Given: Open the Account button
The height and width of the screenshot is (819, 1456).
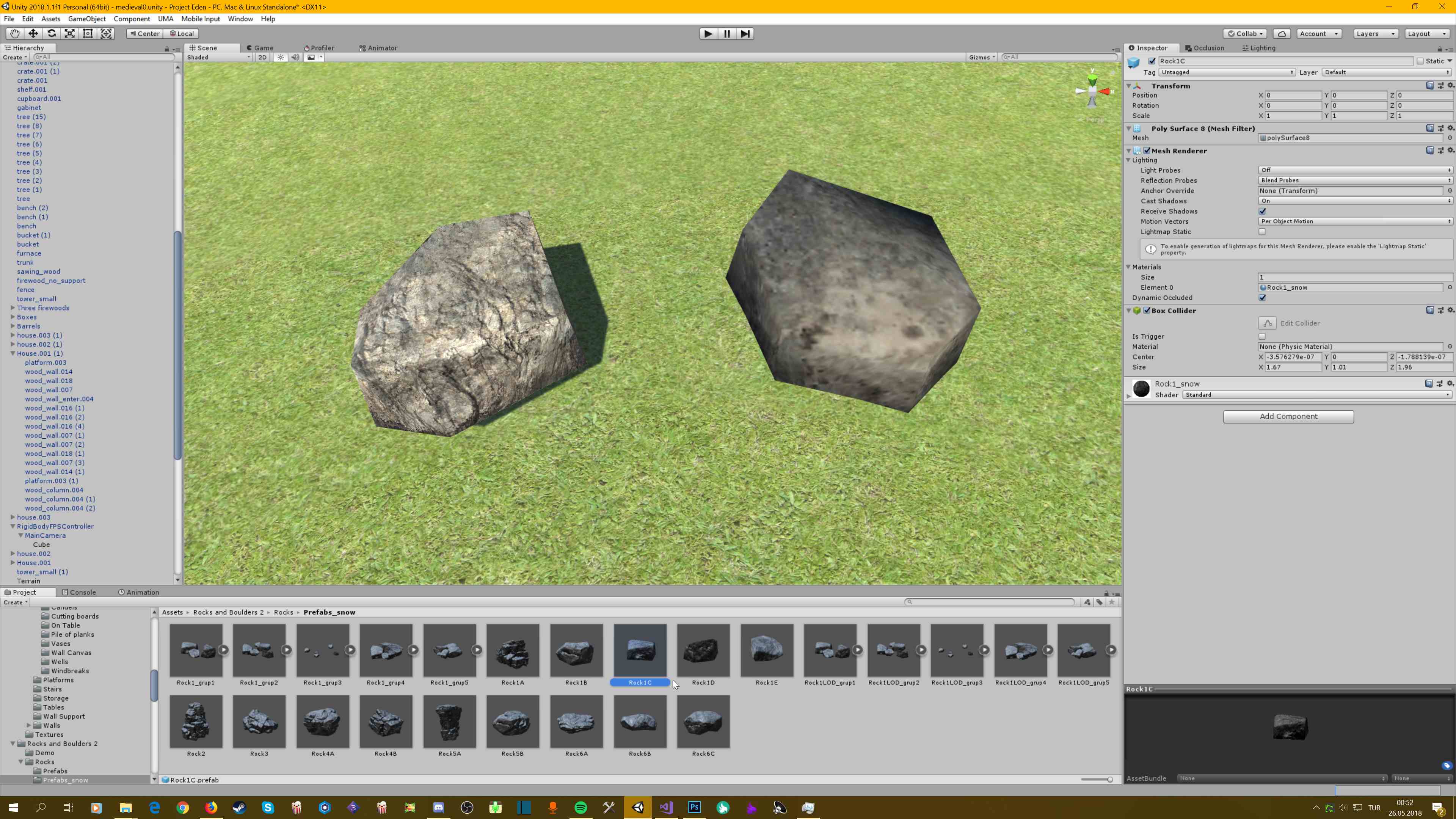Looking at the screenshot, I should click(x=1319, y=33).
